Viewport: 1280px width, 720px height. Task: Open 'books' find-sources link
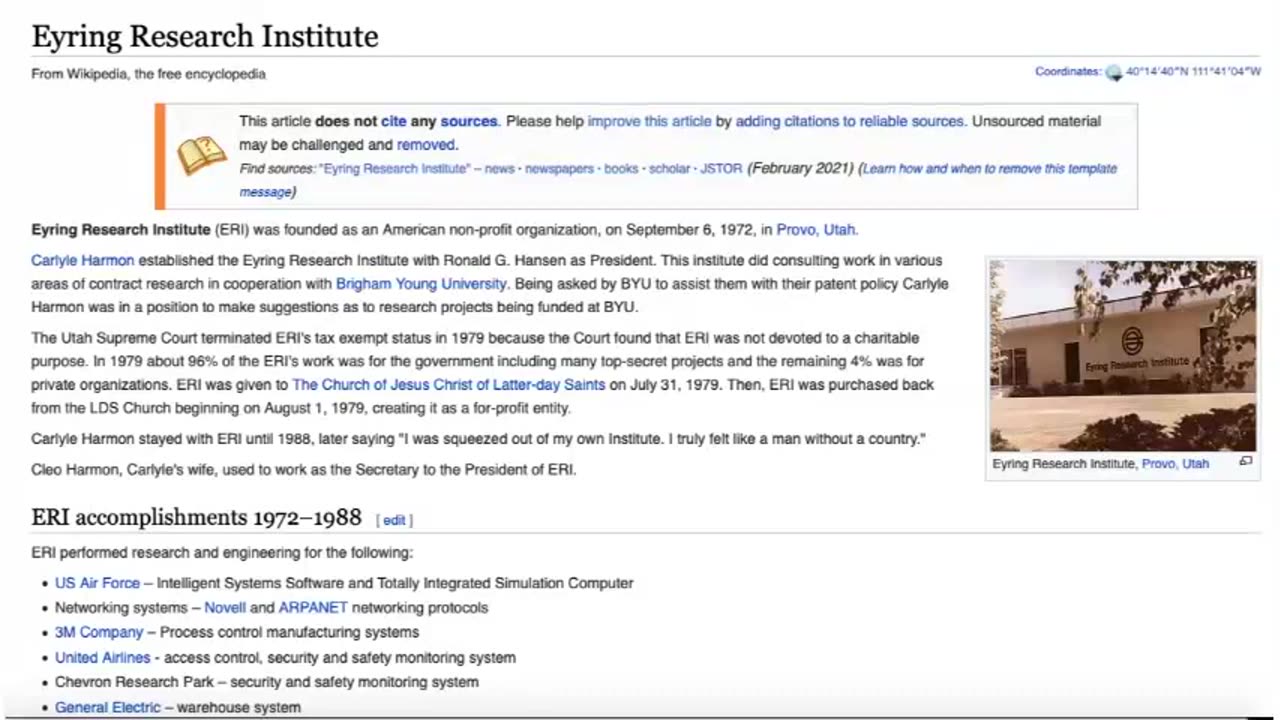coord(621,169)
